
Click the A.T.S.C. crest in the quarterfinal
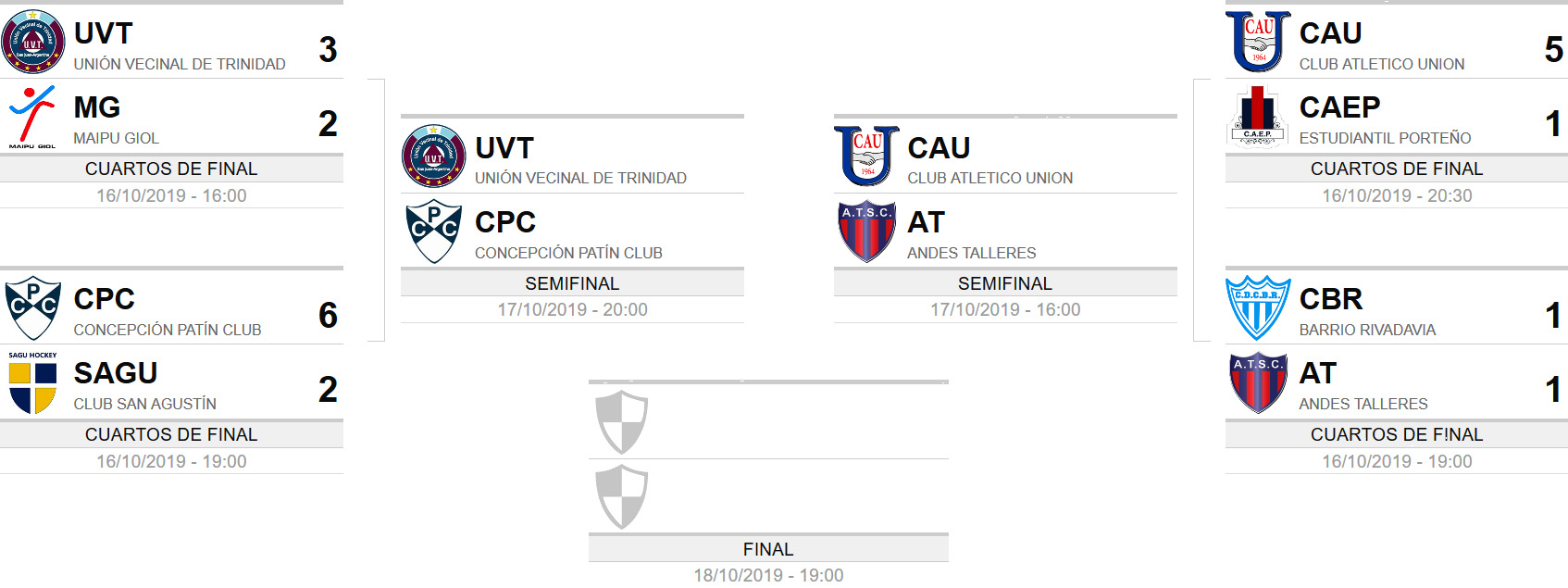click(1258, 382)
